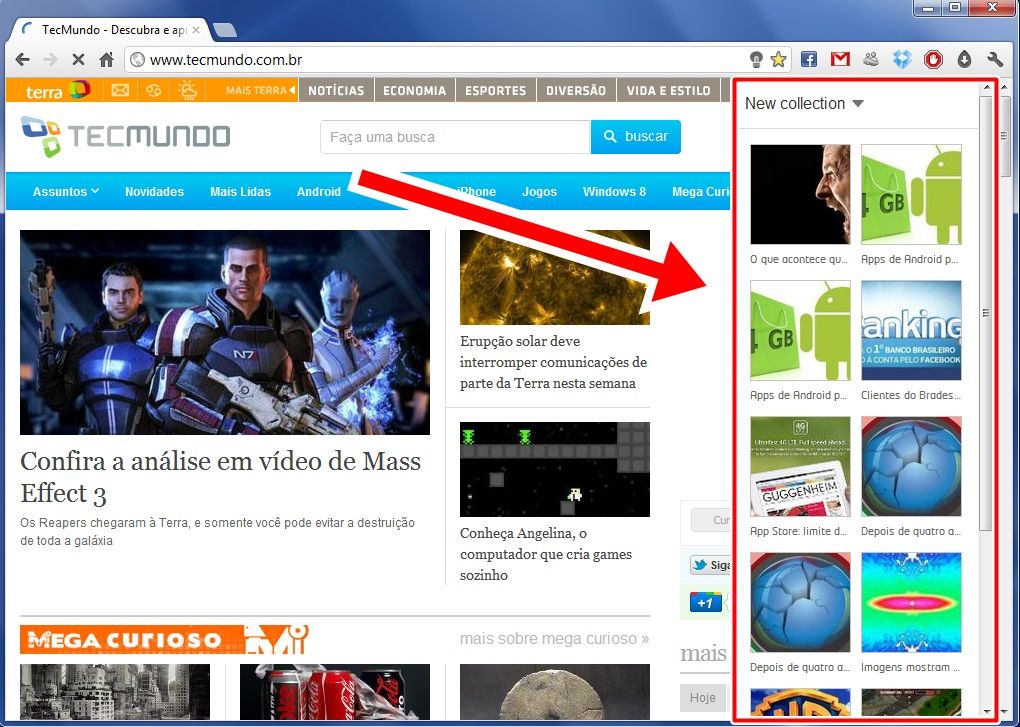
Task: Click the TecMundo logo
Action: tap(125, 137)
